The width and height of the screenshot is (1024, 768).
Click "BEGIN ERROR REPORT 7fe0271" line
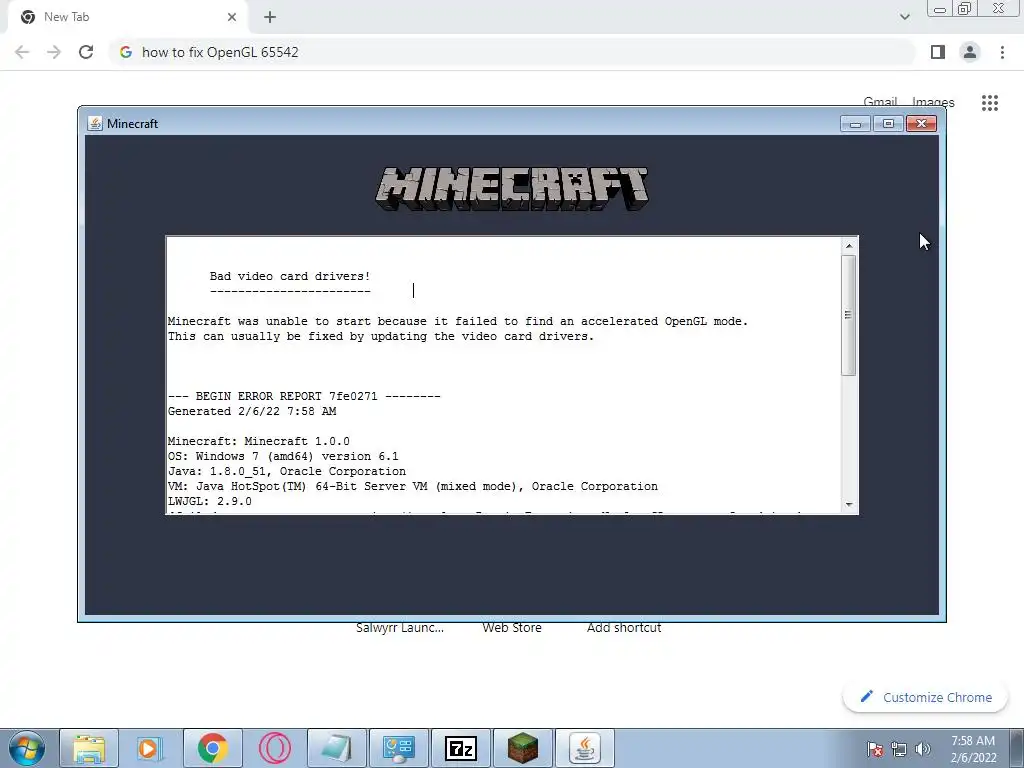coord(304,396)
